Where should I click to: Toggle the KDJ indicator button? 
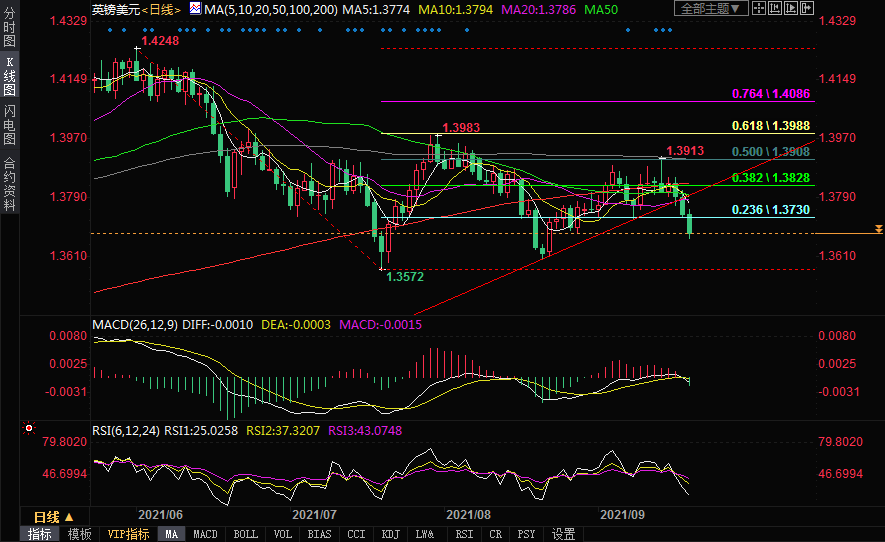coord(390,534)
